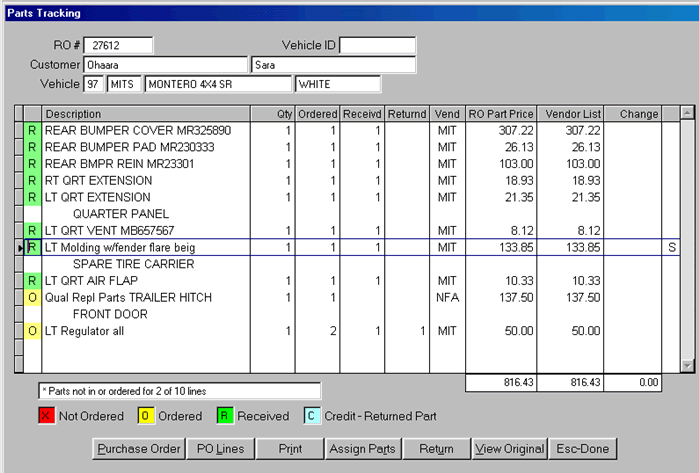This screenshot has width=699, height=473.
Task: Click the Vehicle ID field
Action: point(377,46)
